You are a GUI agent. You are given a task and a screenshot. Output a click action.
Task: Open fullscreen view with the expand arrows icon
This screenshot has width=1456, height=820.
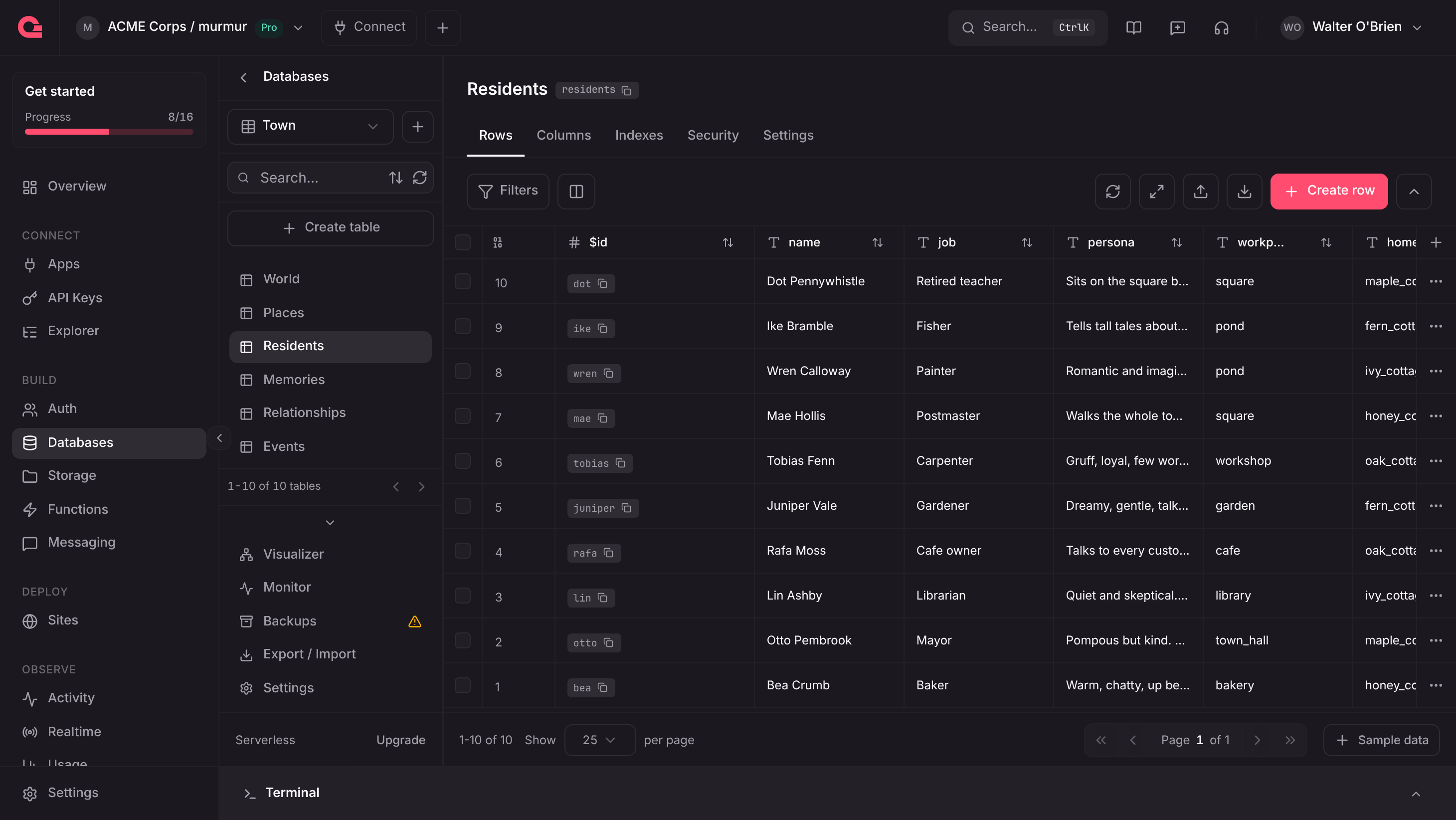[x=1156, y=191]
